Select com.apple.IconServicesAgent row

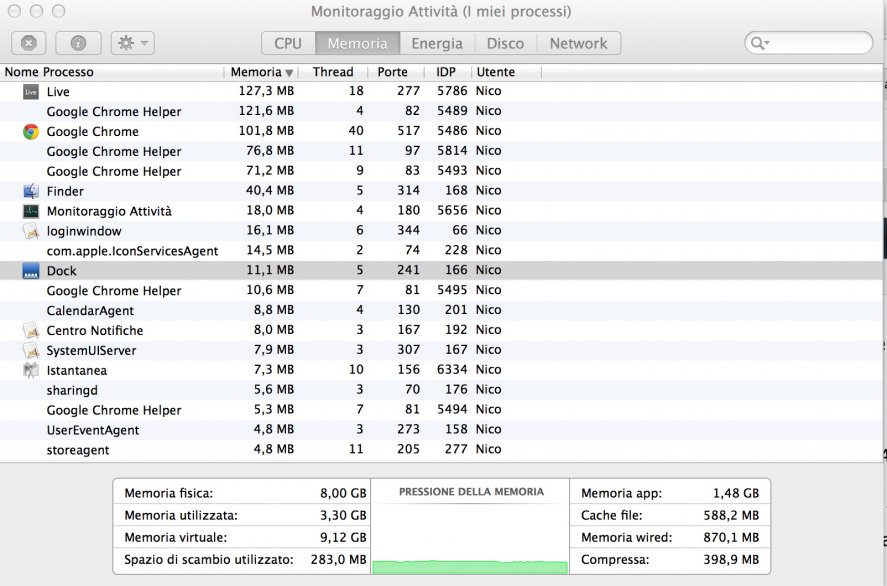click(441, 251)
